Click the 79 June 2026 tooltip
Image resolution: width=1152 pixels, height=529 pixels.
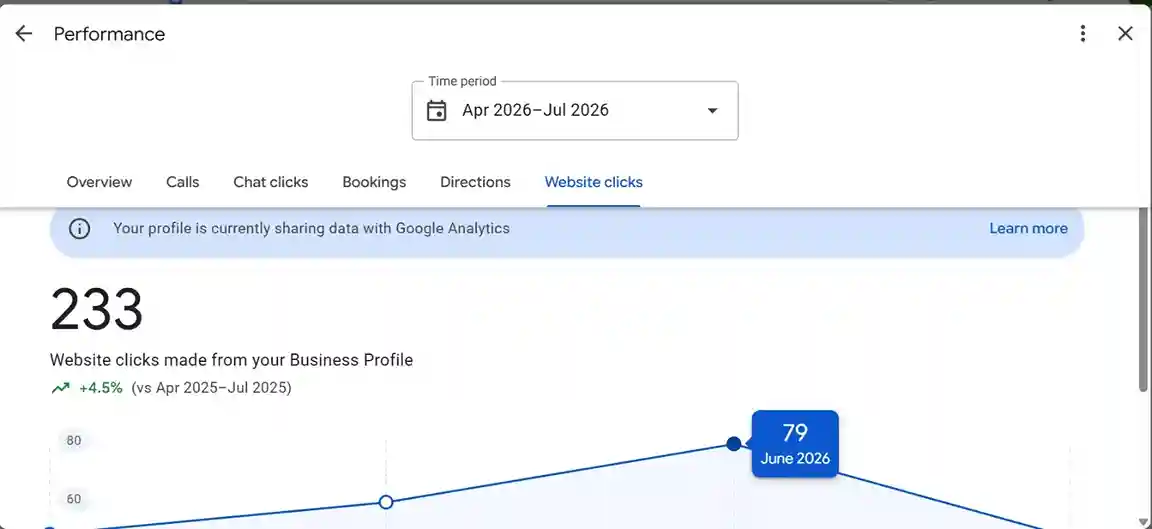click(795, 444)
